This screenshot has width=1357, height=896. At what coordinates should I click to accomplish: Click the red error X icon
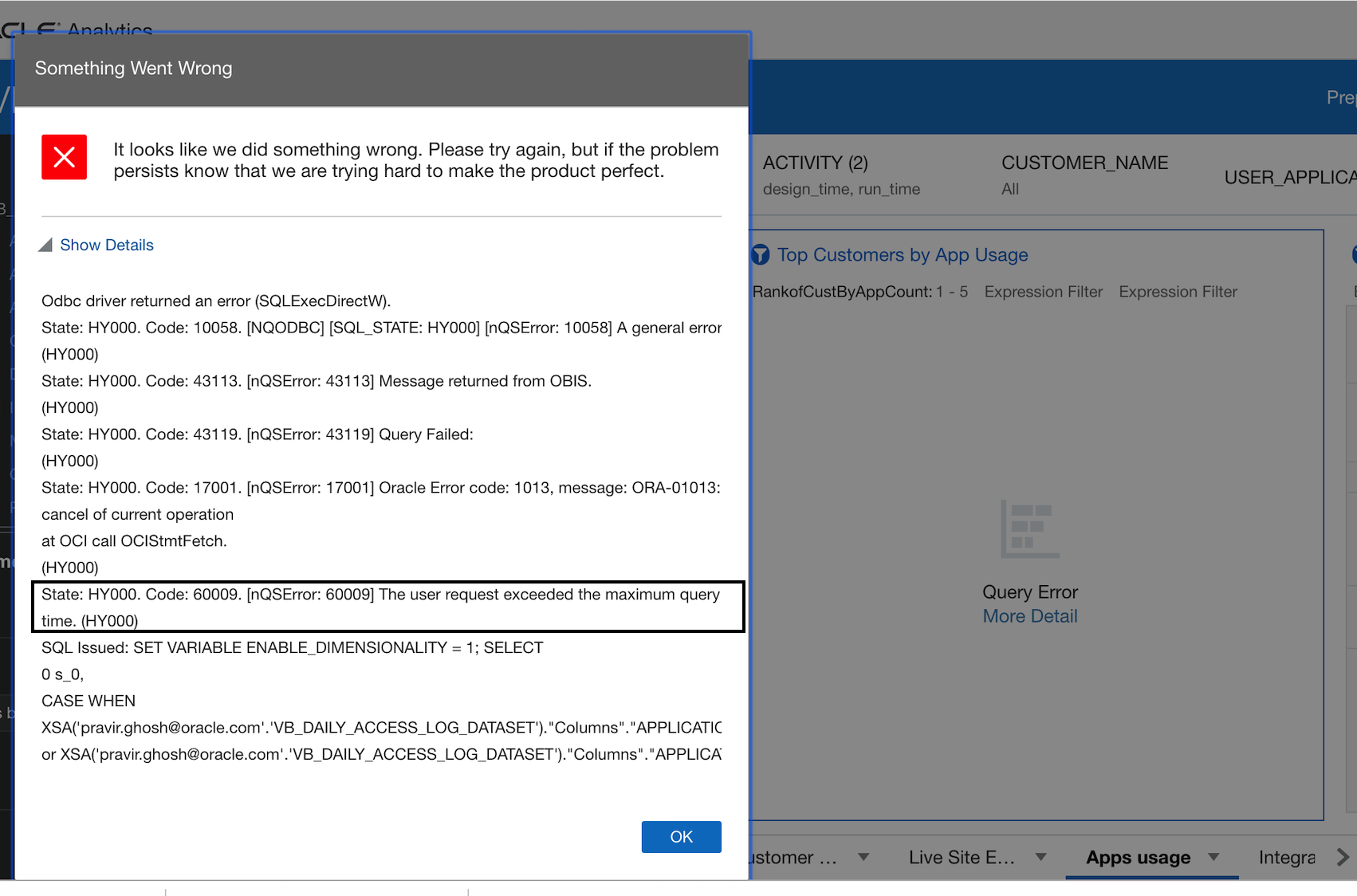click(65, 157)
